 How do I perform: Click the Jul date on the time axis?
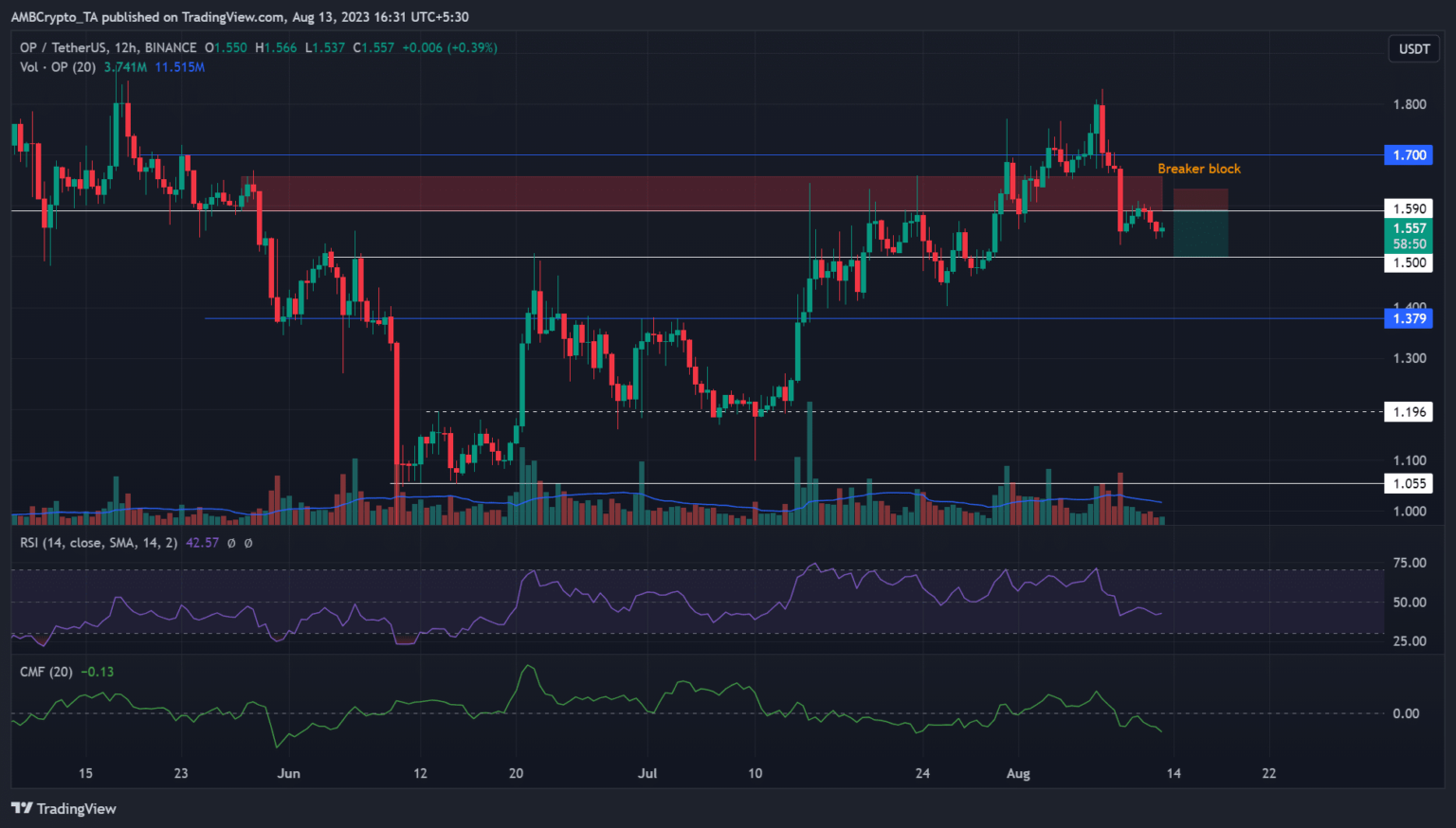click(647, 774)
